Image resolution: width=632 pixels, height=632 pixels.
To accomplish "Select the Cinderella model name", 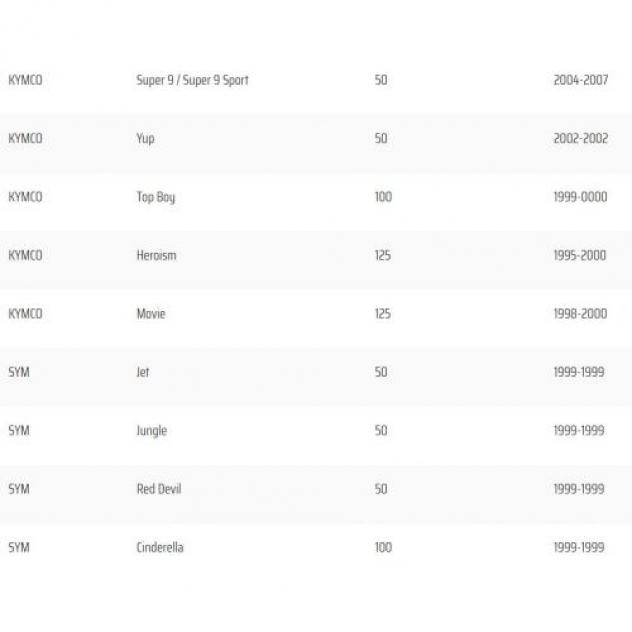I will click(x=160, y=547).
